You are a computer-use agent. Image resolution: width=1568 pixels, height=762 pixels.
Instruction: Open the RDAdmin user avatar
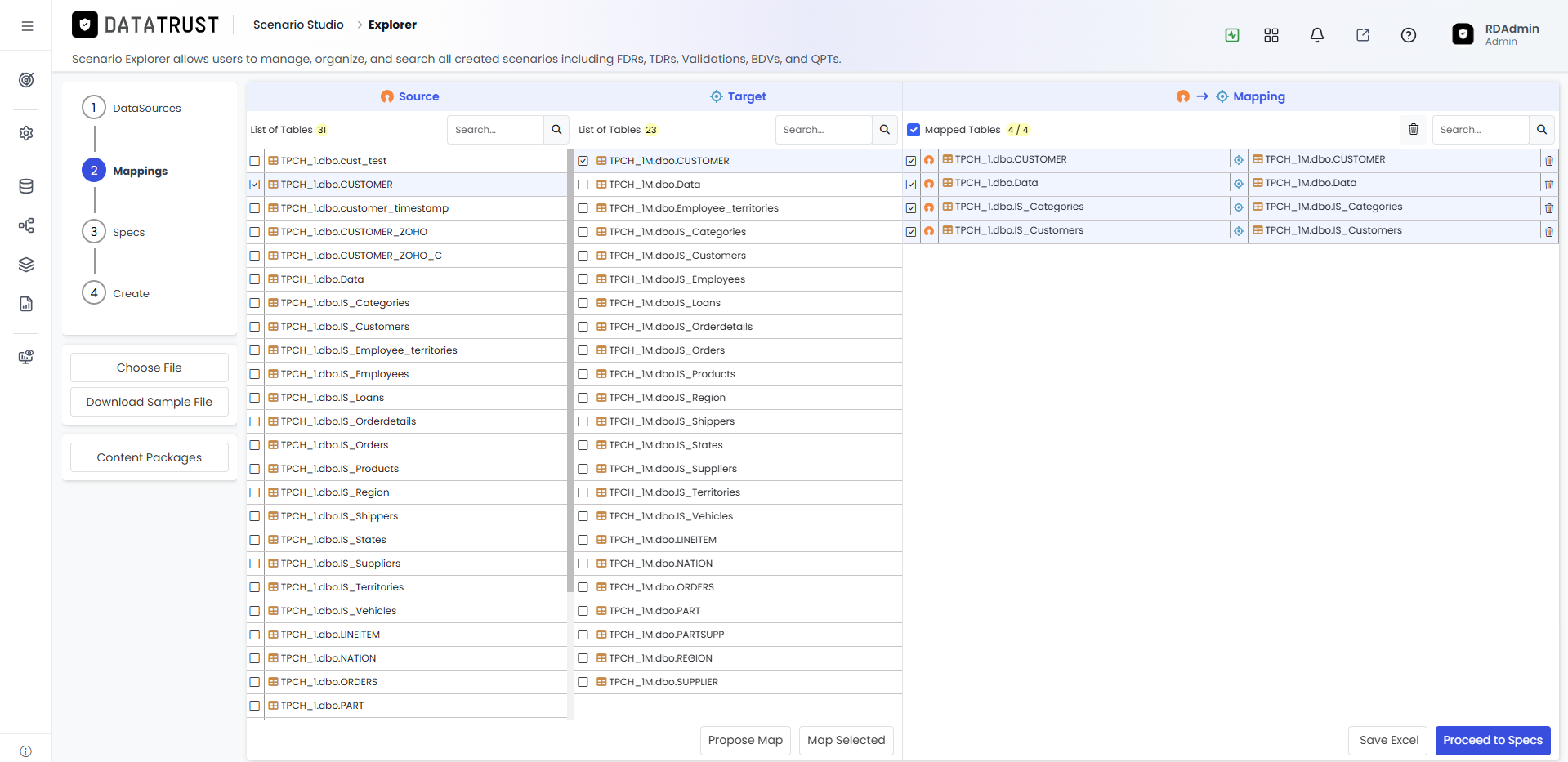[x=1463, y=34]
